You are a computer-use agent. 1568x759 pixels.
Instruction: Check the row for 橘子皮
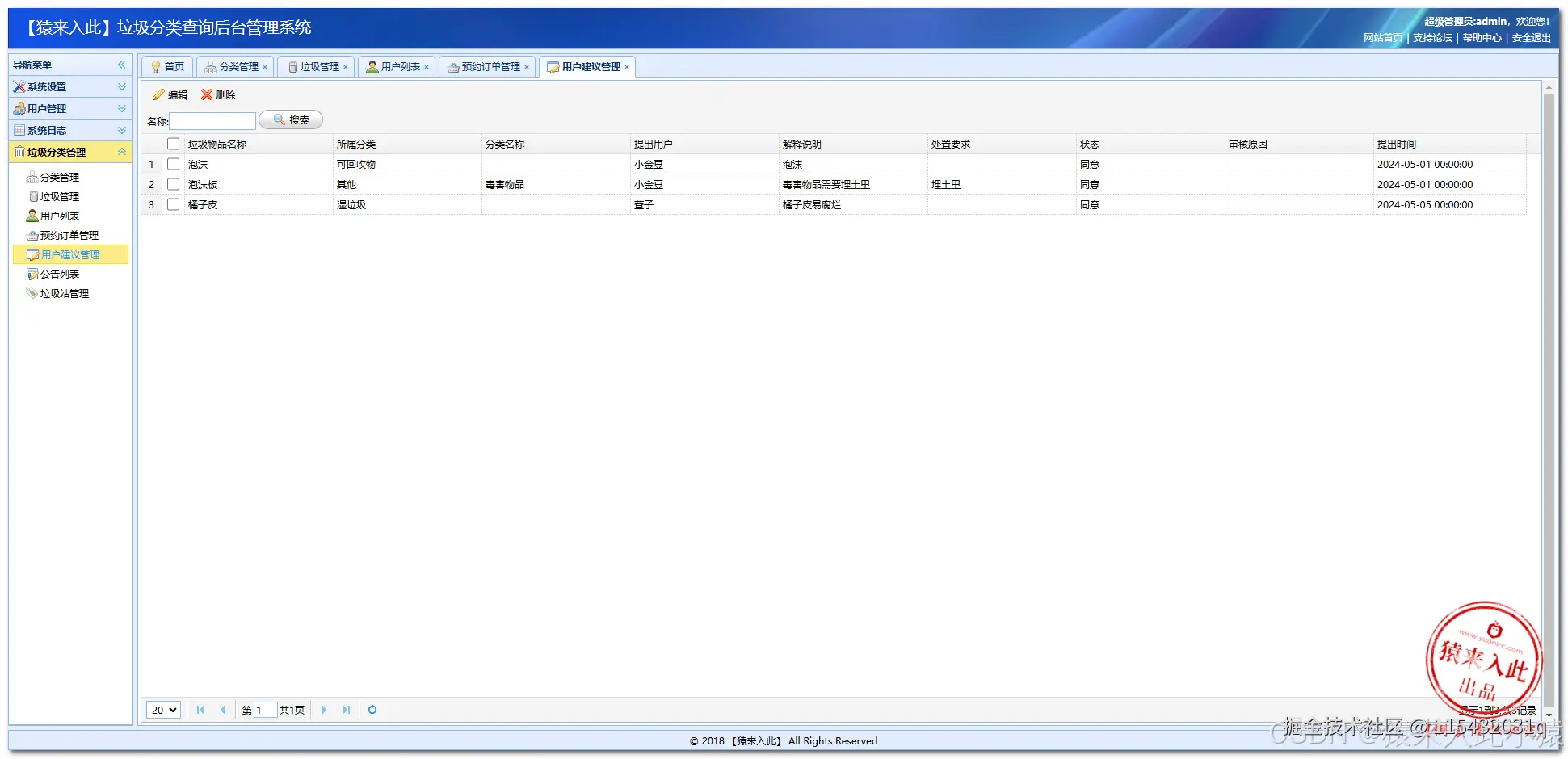coord(173,205)
